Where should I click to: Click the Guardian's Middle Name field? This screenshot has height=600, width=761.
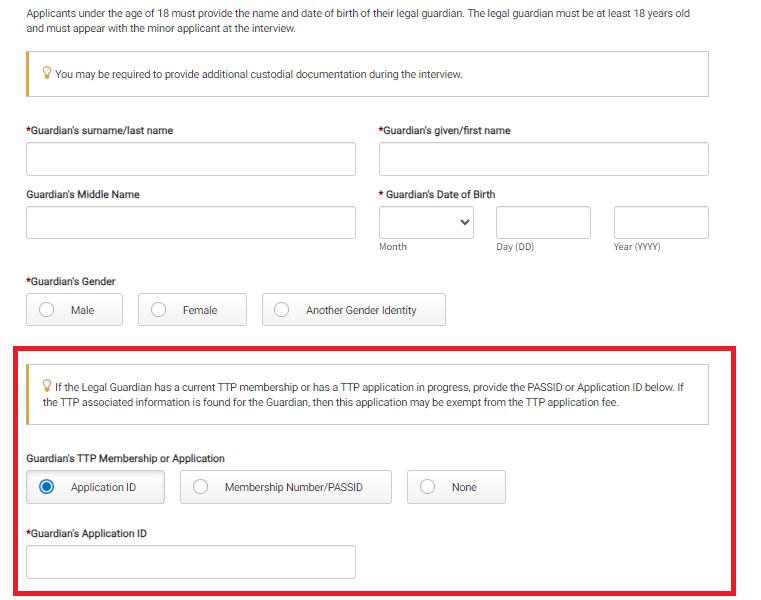coord(191,222)
